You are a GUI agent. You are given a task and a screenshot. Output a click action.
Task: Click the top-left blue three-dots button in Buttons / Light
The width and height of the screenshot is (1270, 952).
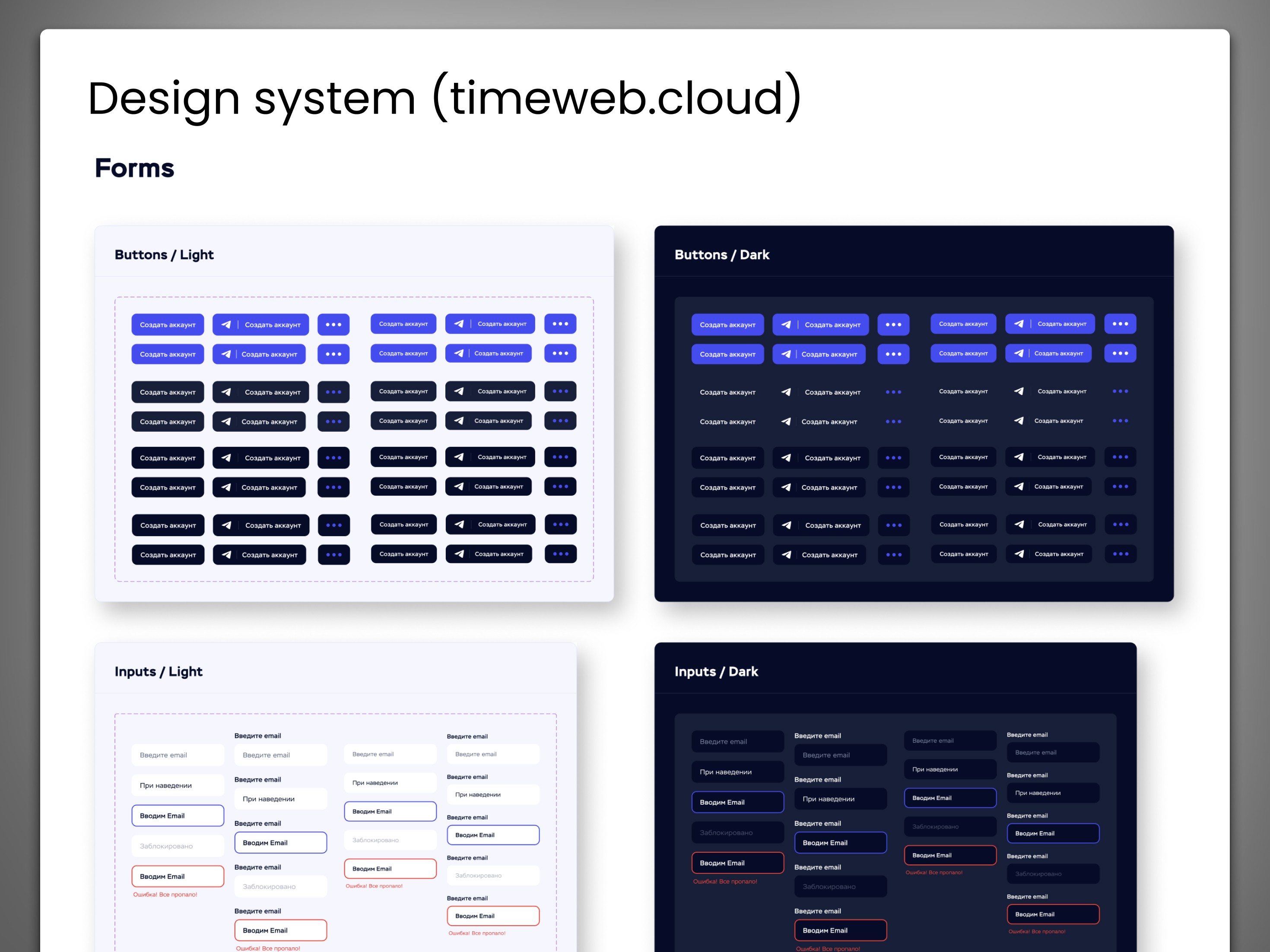tap(333, 325)
